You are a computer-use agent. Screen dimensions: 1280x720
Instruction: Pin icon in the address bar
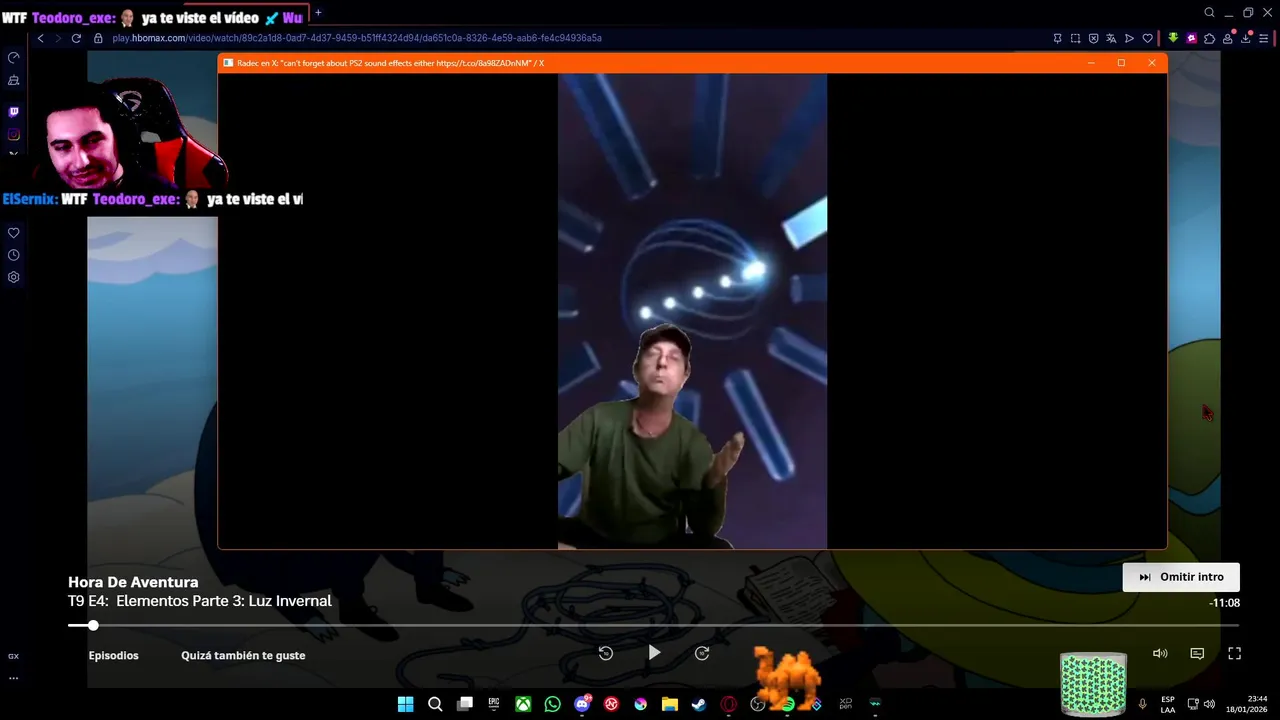click(x=1057, y=38)
